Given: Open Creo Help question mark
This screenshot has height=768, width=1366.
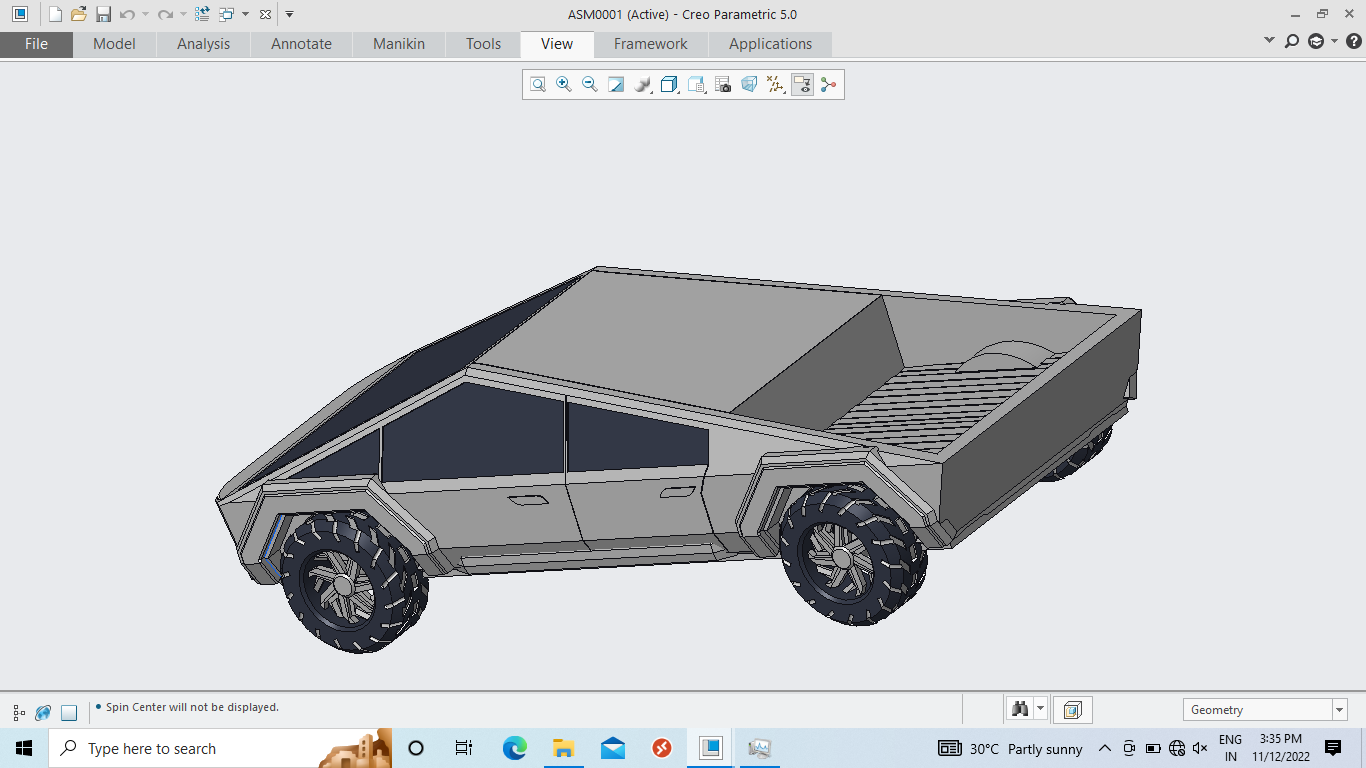Looking at the screenshot, I should tap(1354, 41).
